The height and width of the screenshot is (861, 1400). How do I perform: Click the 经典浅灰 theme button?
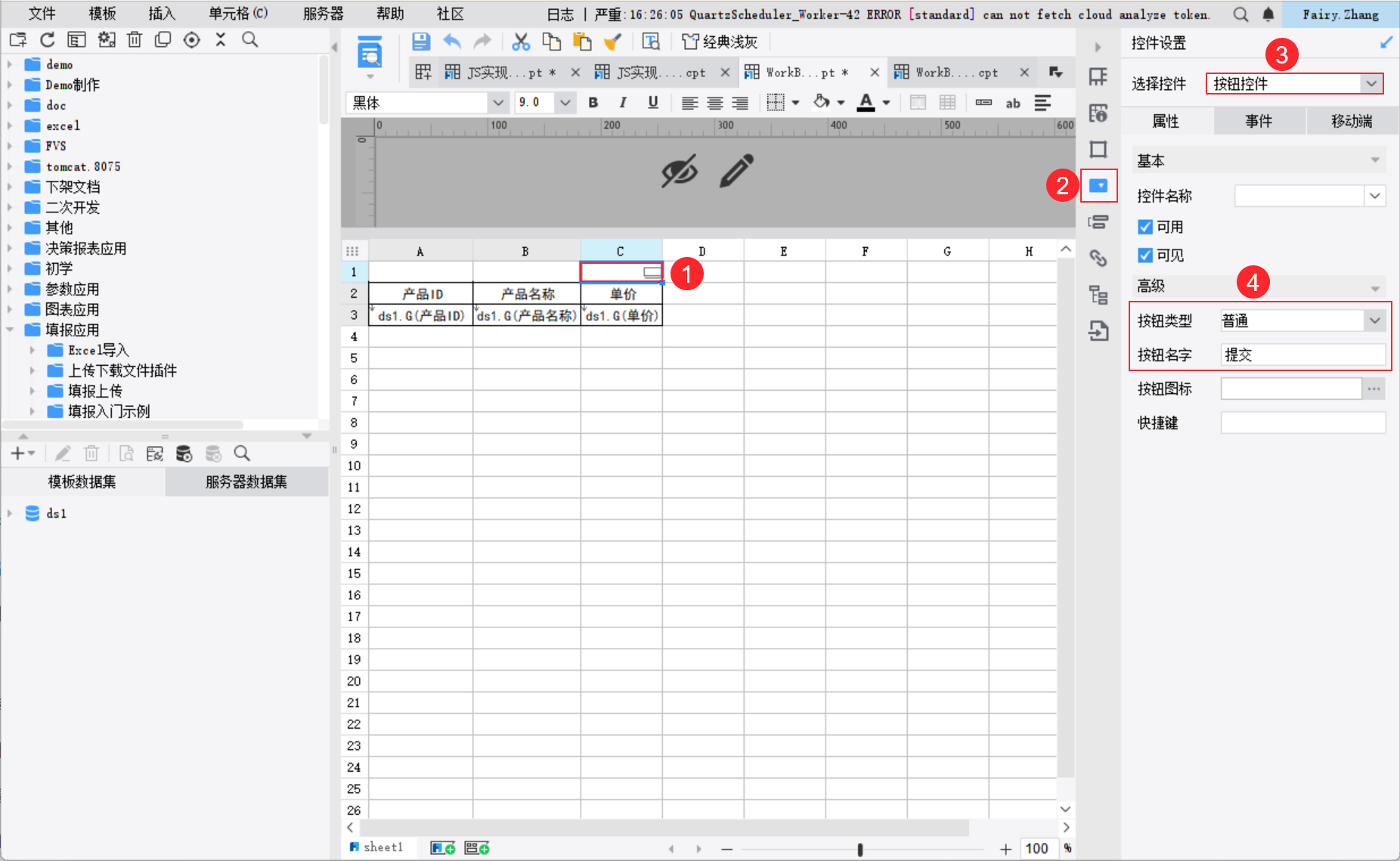(x=720, y=42)
